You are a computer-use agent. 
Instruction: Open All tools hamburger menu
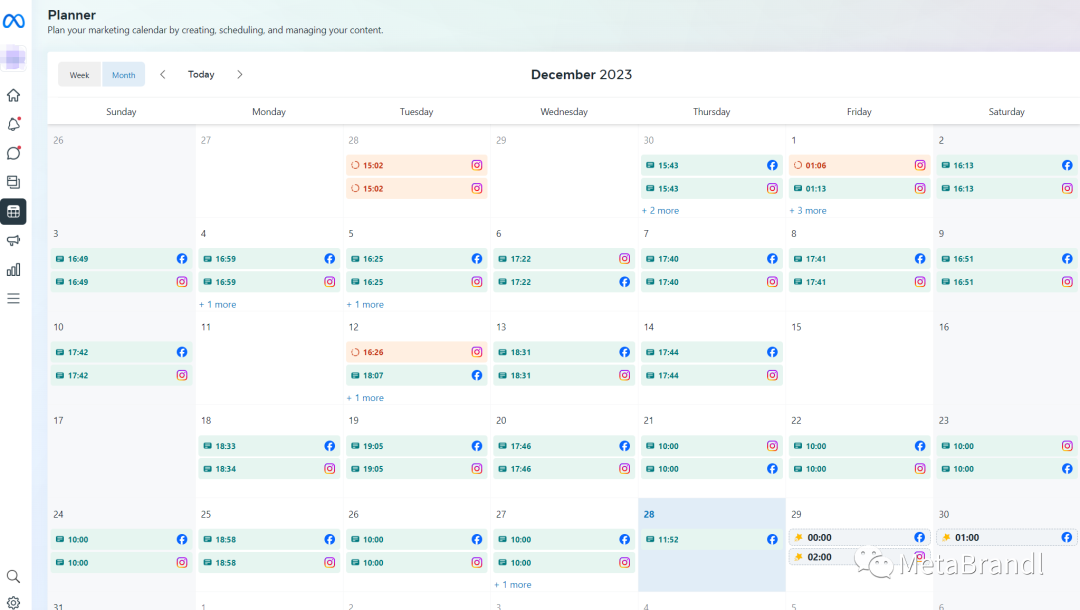pyautogui.click(x=13, y=298)
